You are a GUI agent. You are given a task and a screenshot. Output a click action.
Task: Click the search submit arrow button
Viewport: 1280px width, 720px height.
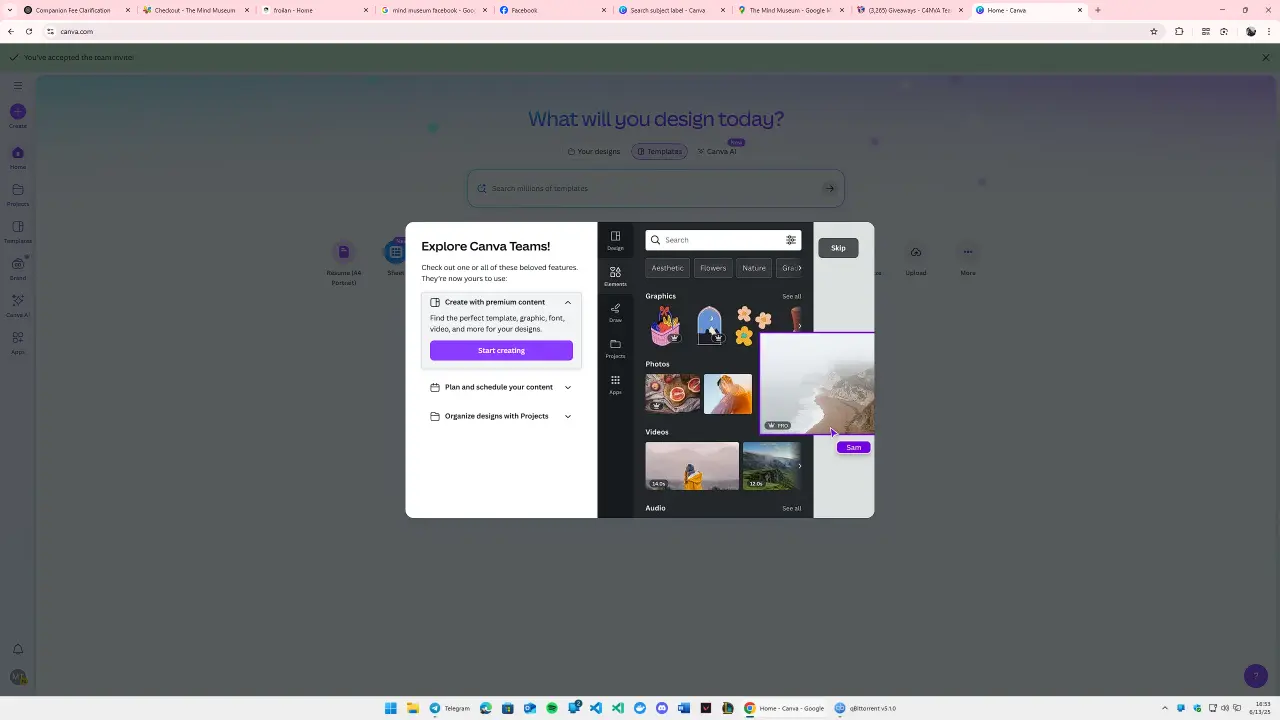(x=829, y=188)
